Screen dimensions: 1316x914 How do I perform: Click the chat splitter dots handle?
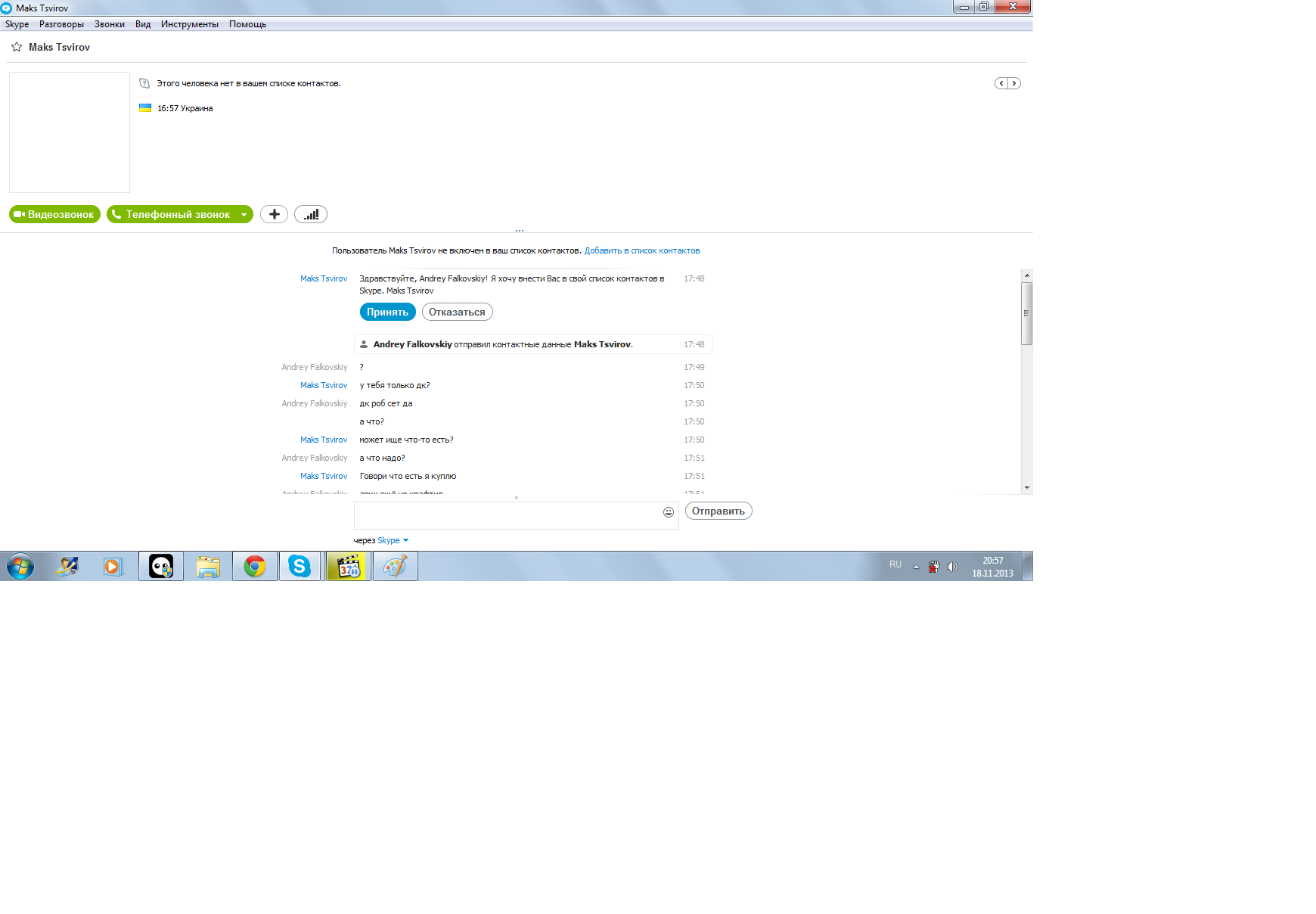point(520,231)
